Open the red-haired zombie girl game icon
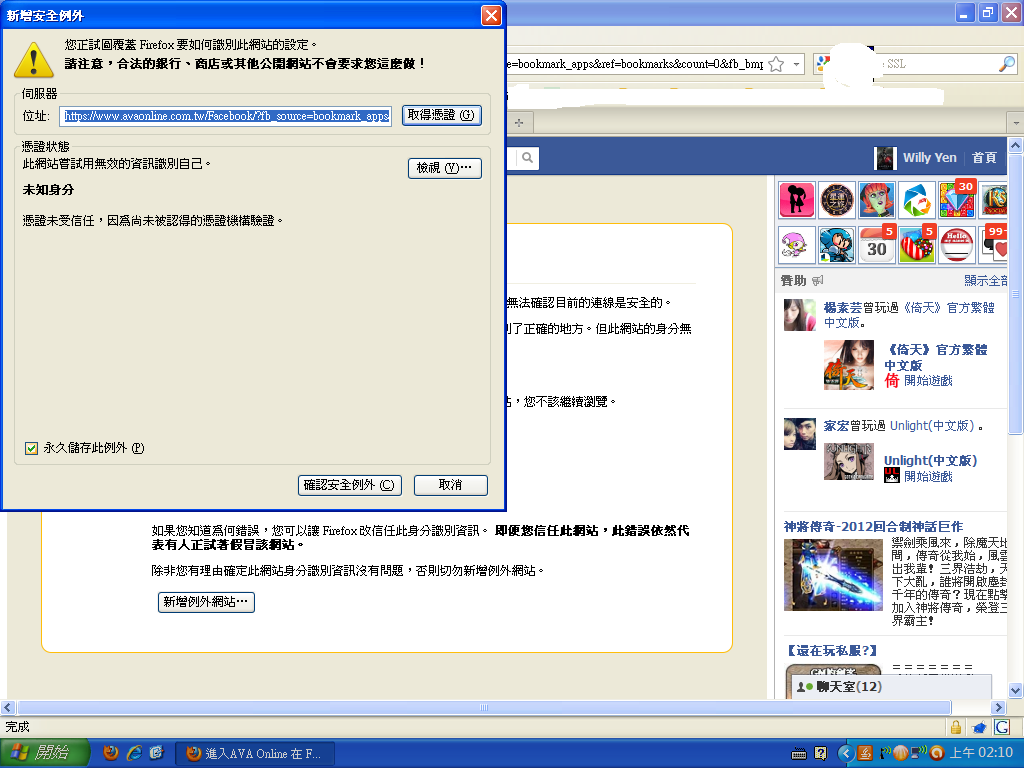 click(877, 199)
